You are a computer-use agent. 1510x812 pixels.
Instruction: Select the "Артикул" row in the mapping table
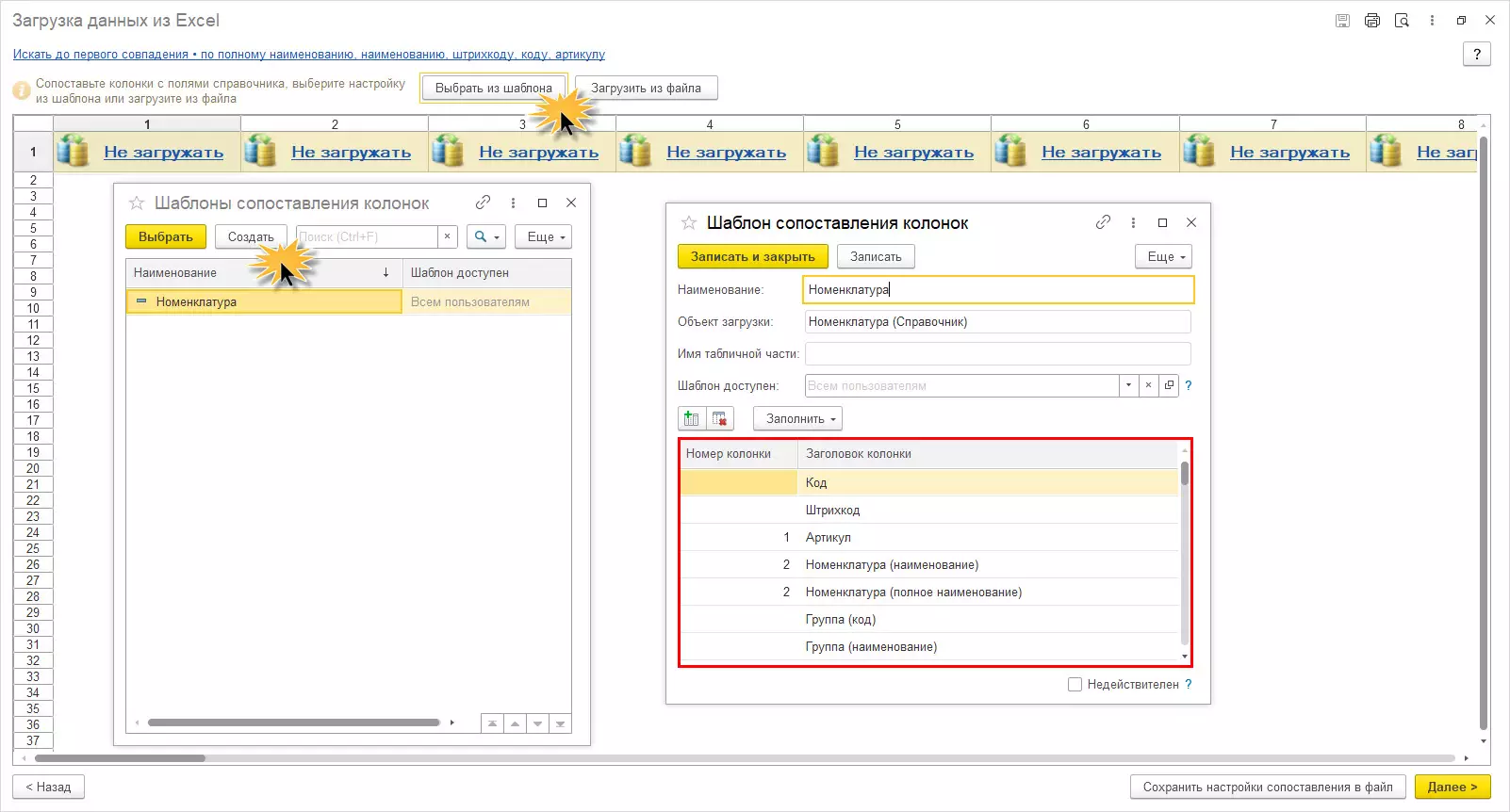click(929, 537)
